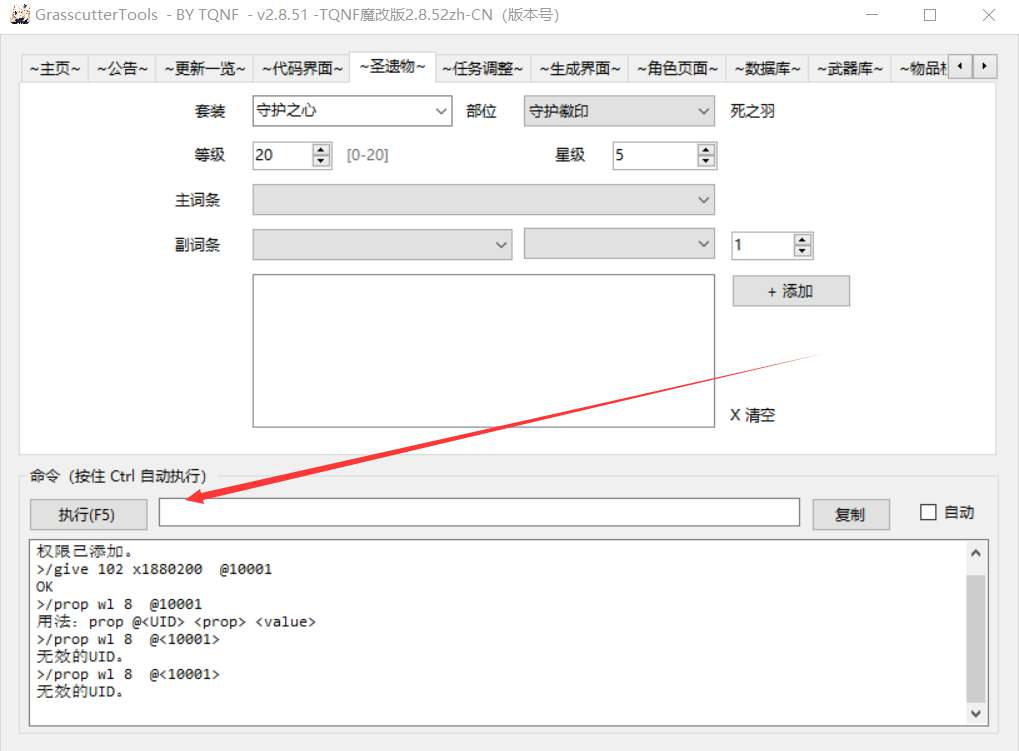Increase 等级 level with up spinner arrow
The width and height of the screenshot is (1019, 751).
click(321, 149)
